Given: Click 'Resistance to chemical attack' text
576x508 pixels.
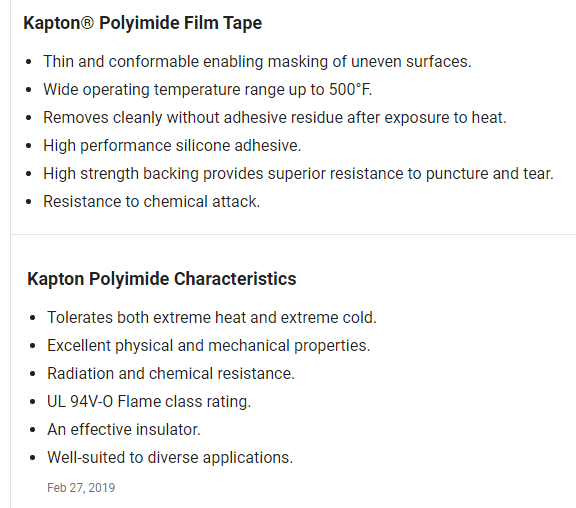Looking at the screenshot, I should (x=152, y=201).
